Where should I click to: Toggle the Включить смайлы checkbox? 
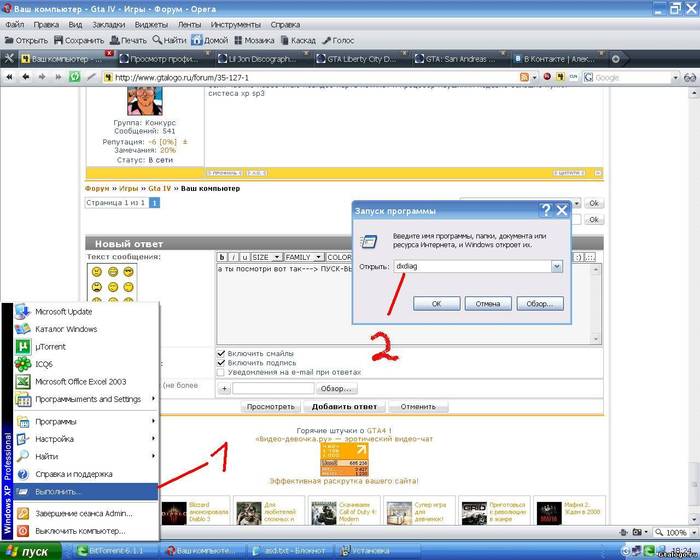coord(221,353)
